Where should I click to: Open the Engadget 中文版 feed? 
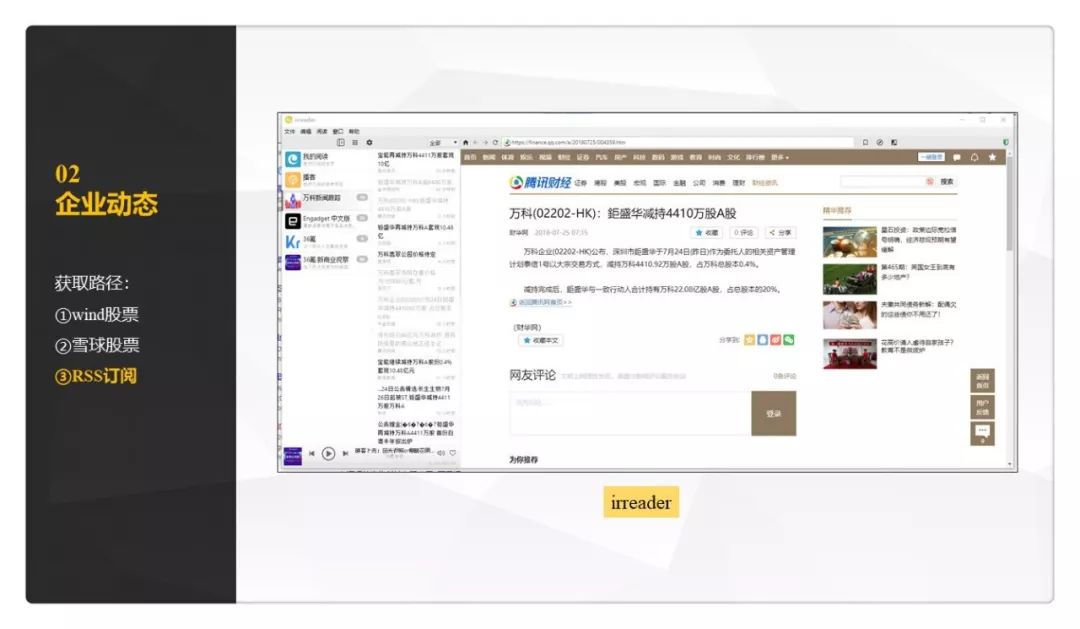coord(323,218)
